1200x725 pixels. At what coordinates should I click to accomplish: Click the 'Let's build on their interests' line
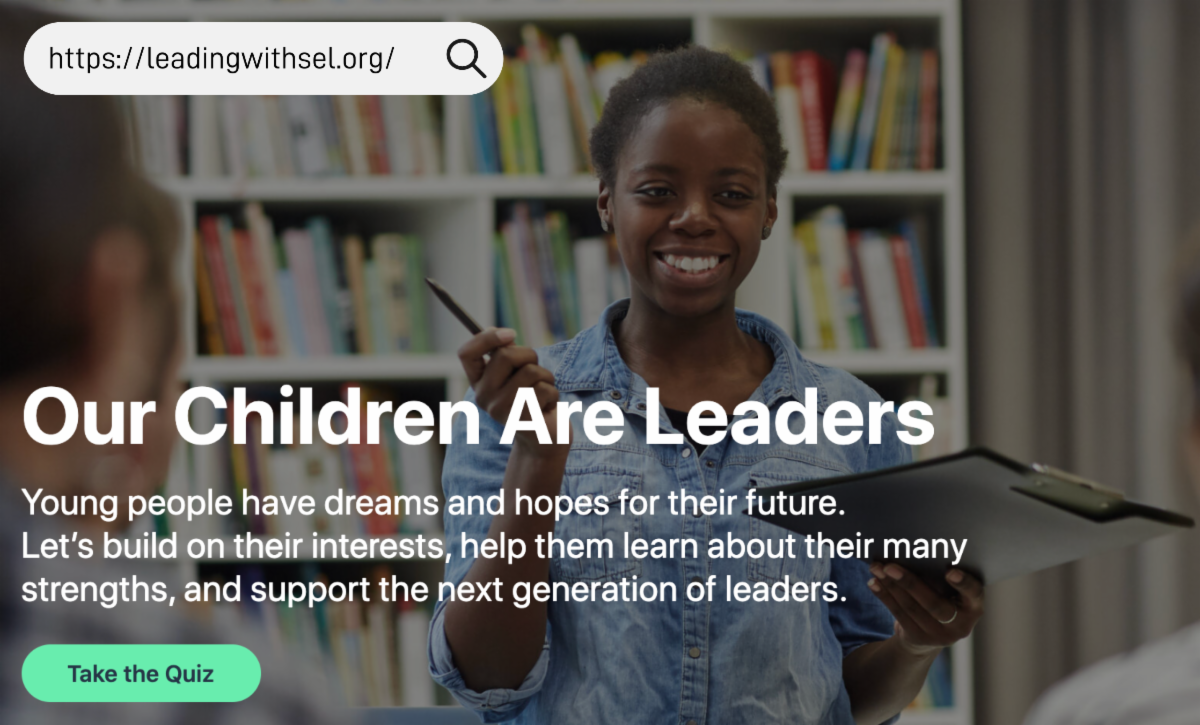click(x=494, y=547)
